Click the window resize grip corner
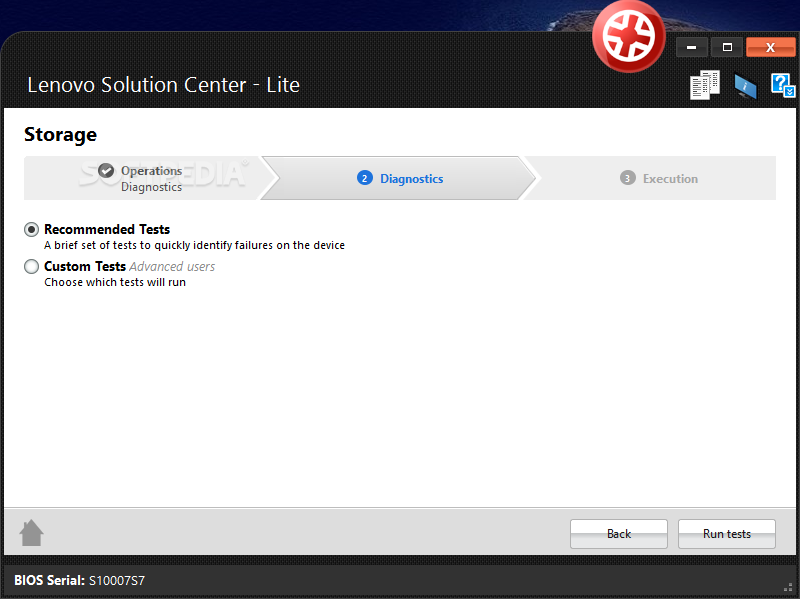 click(788, 588)
